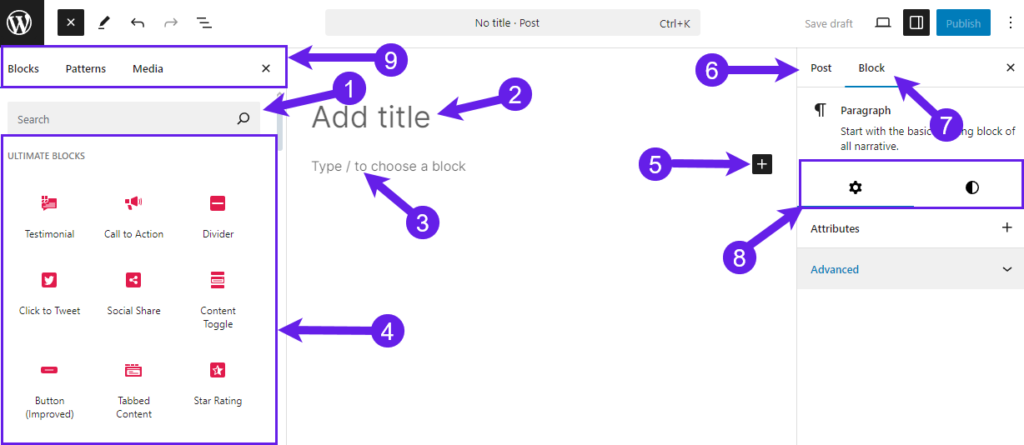Switch to the Patterns tab

[86, 69]
